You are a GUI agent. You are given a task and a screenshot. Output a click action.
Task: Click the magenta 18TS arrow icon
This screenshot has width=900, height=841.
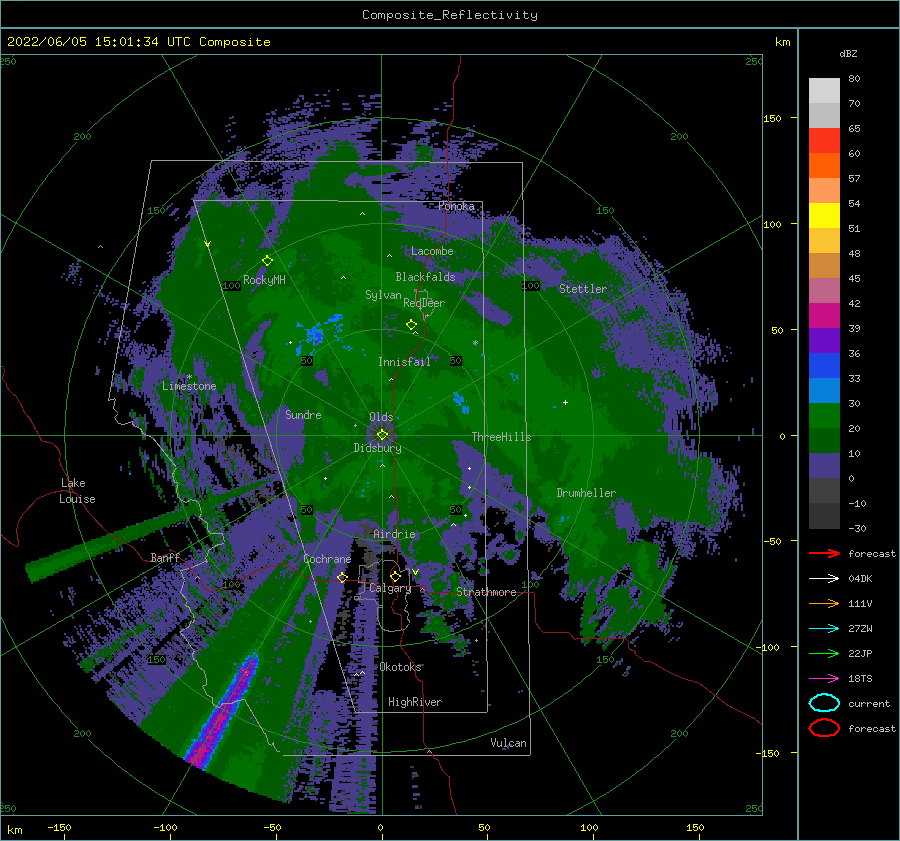pyautogui.click(x=824, y=679)
